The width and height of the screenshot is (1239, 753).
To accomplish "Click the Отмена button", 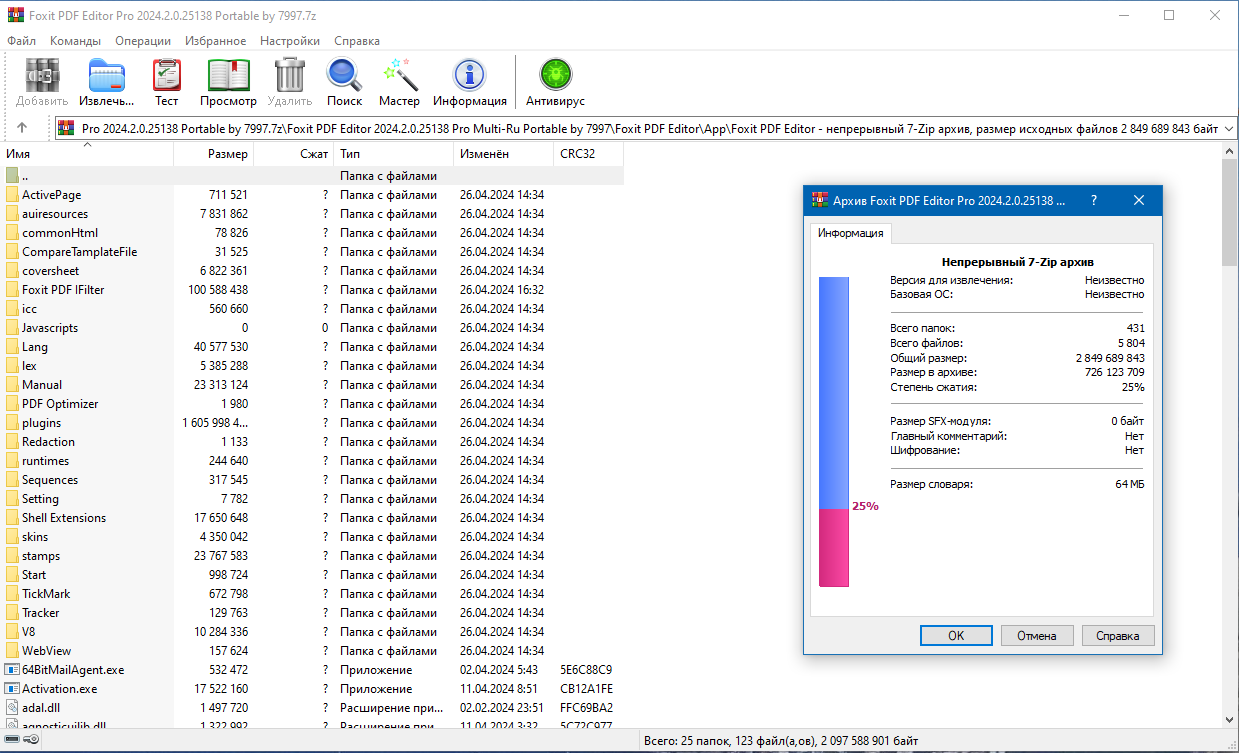I will [x=1036, y=635].
